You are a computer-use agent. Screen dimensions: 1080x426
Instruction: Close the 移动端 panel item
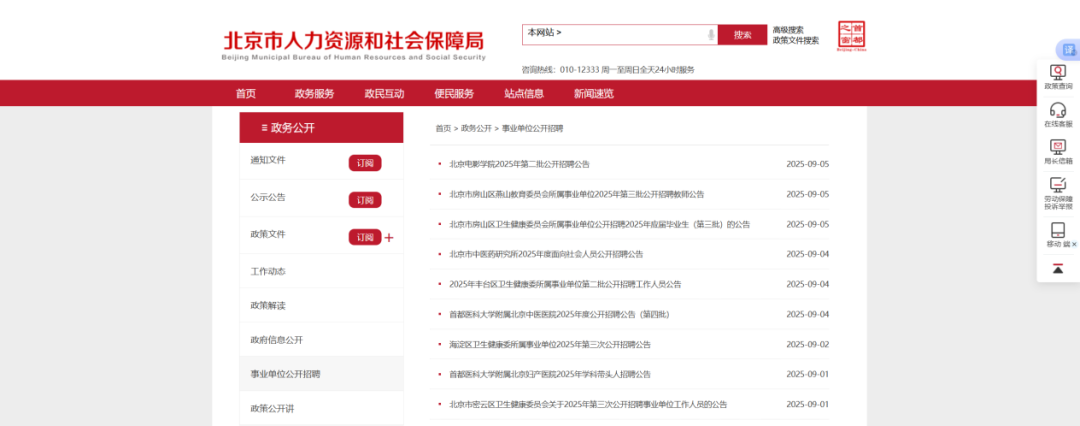(x=1075, y=244)
